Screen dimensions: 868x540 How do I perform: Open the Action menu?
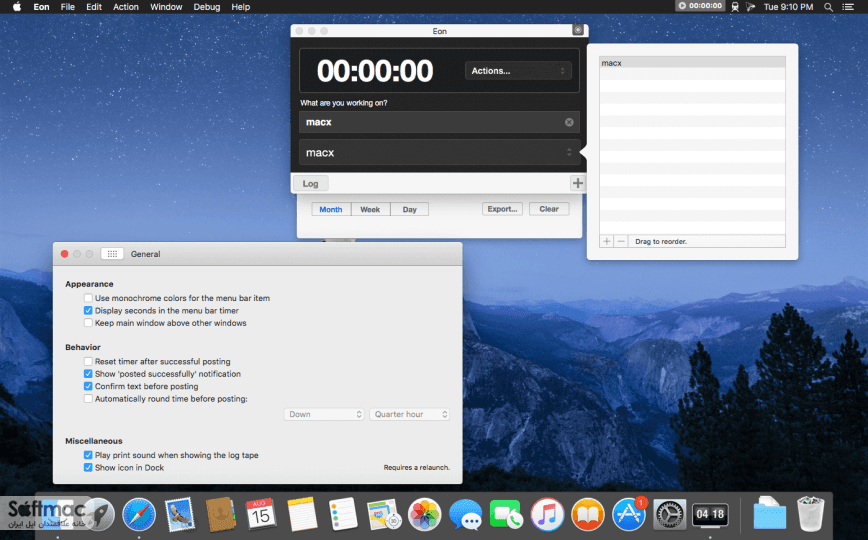(126, 7)
